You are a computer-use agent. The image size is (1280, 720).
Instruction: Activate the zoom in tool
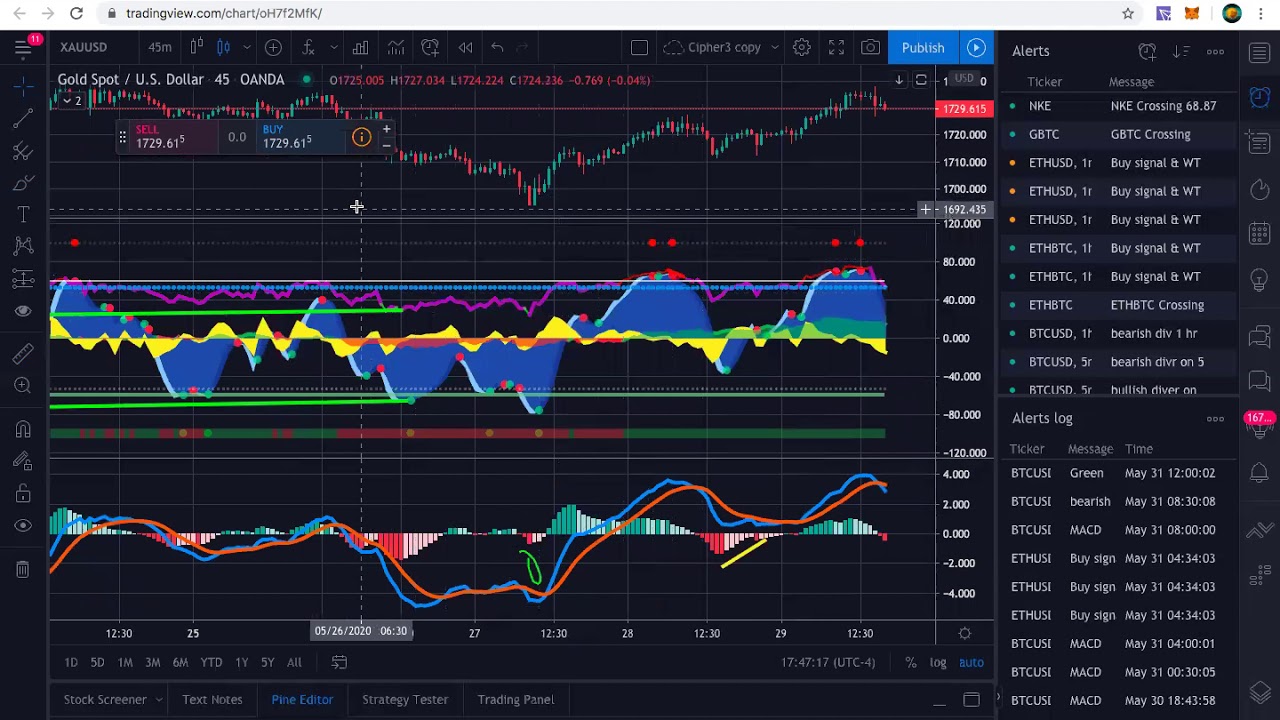[x=23, y=385]
